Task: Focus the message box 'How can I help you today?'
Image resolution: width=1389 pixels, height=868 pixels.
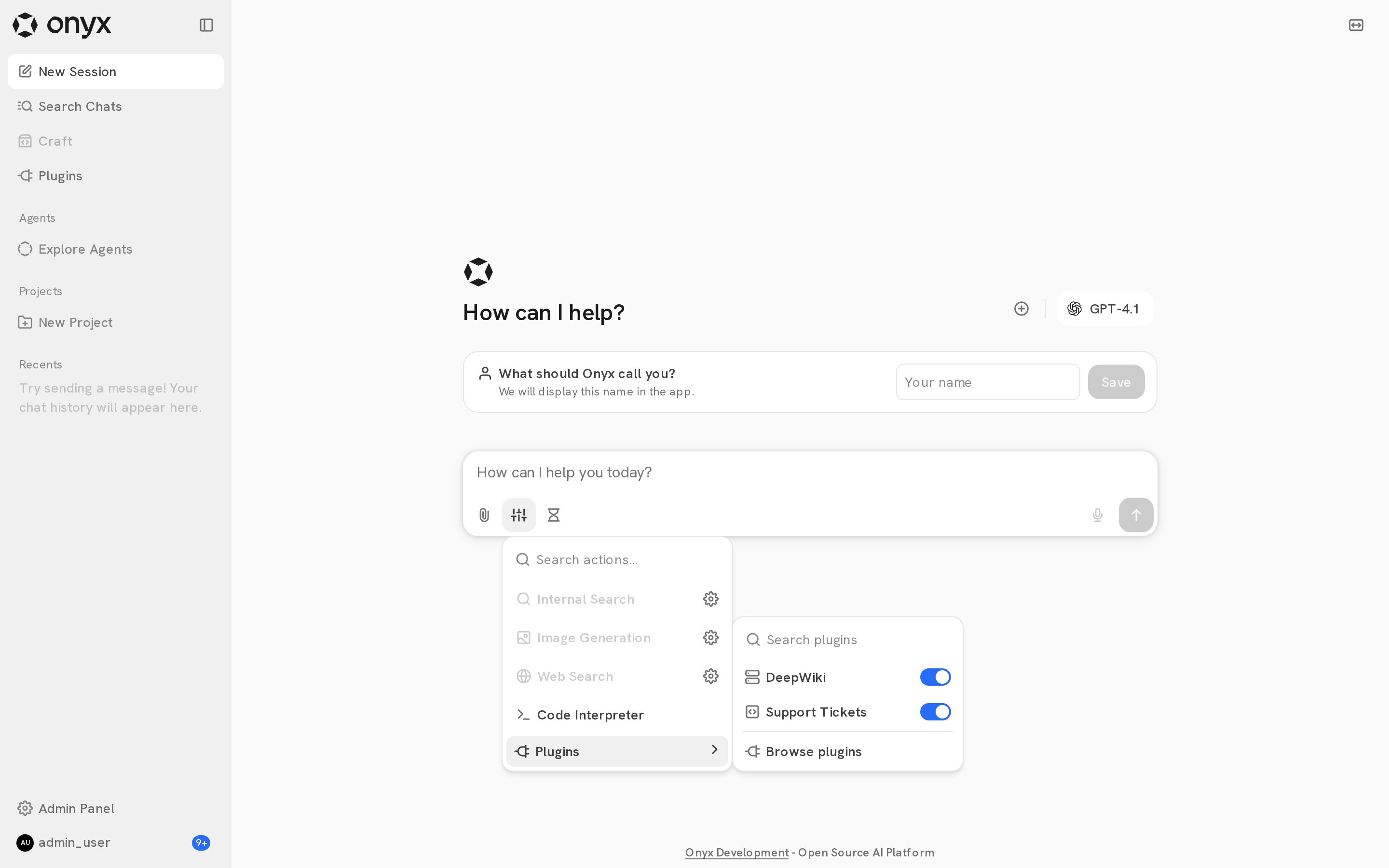Action: [810, 473]
